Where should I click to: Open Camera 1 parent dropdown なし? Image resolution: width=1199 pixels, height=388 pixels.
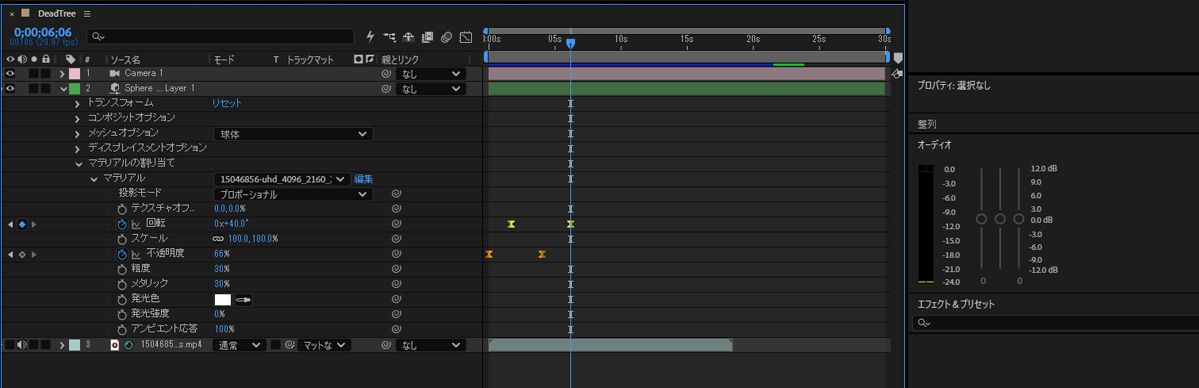[x=431, y=73]
